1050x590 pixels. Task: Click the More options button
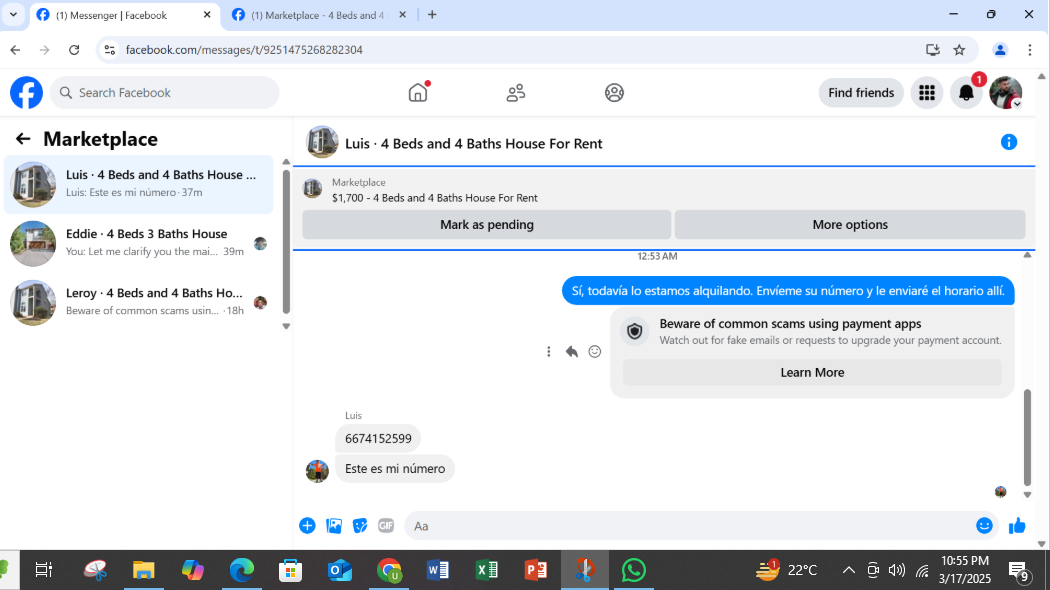pyautogui.click(x=850, y=224)
